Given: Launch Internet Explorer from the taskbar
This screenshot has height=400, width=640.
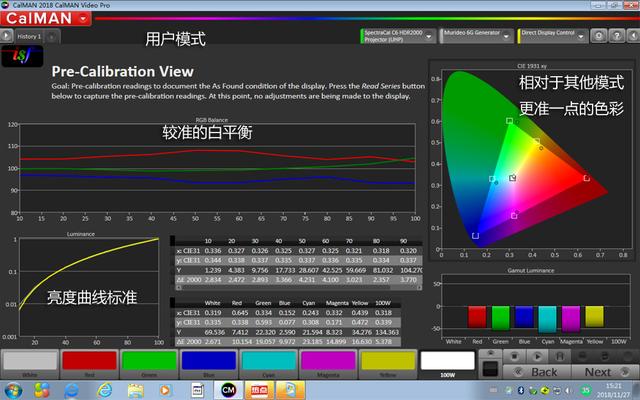Looking at the screenshot, I should [x=104, y=390].
